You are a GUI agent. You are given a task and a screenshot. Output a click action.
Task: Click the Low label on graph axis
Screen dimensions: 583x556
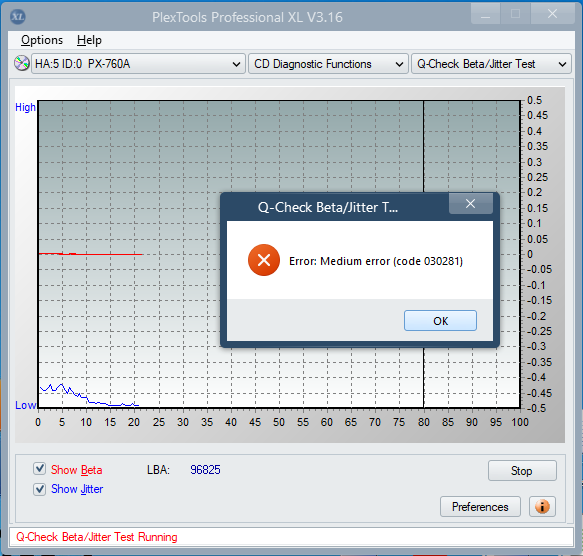click(25, 405)
